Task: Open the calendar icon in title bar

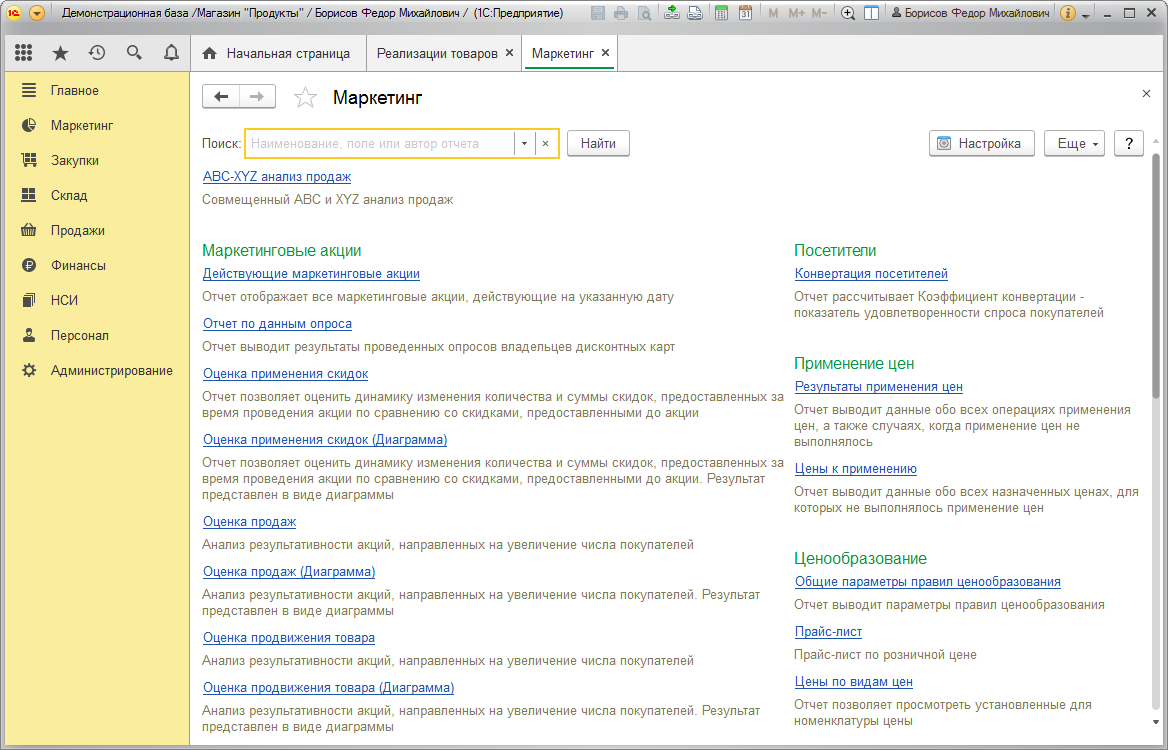Action: coord(745,13)
